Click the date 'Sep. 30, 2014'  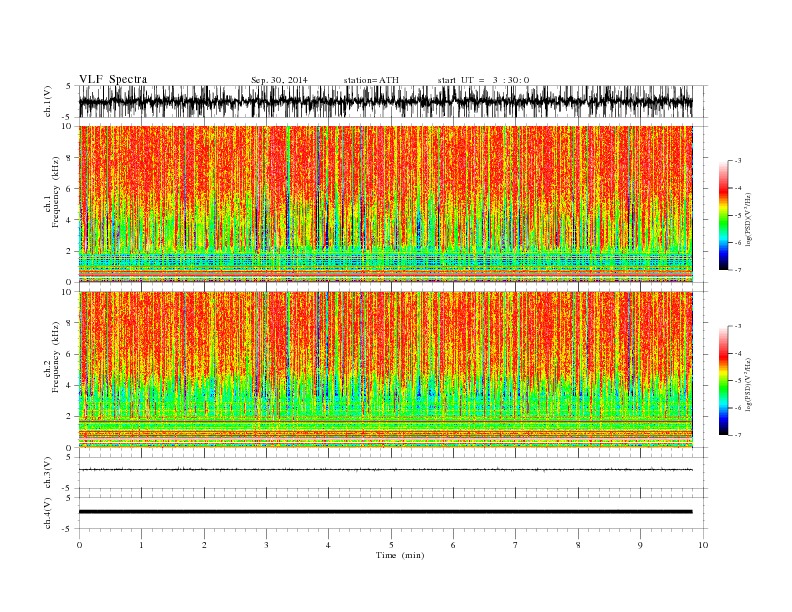(279, 80)
